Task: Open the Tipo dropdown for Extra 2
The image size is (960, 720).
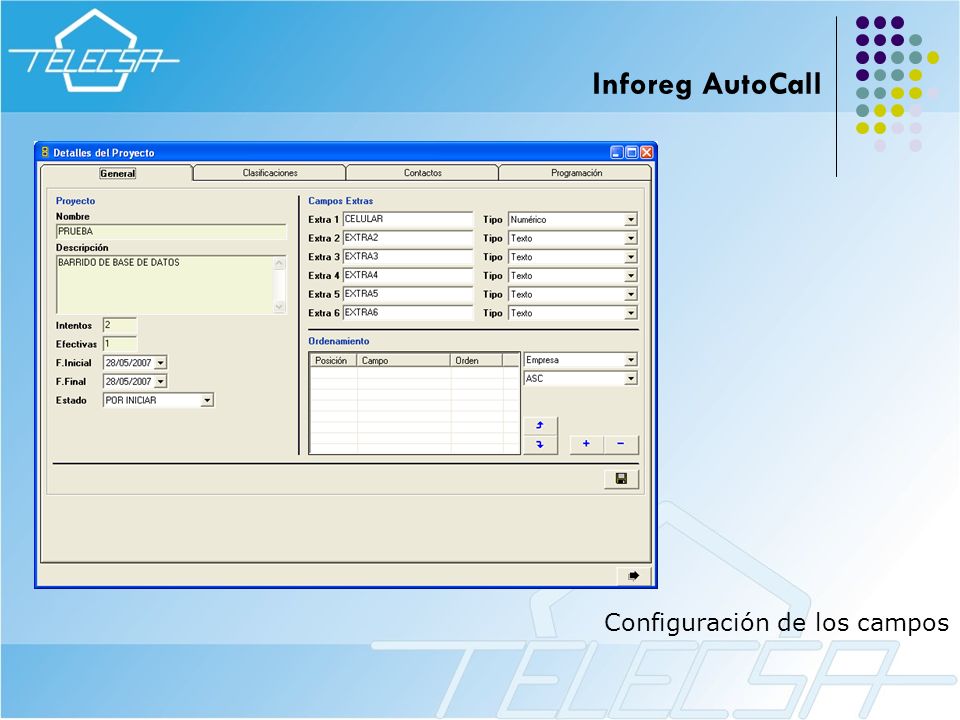Action: pyautogui.click(x=631, y=238)
